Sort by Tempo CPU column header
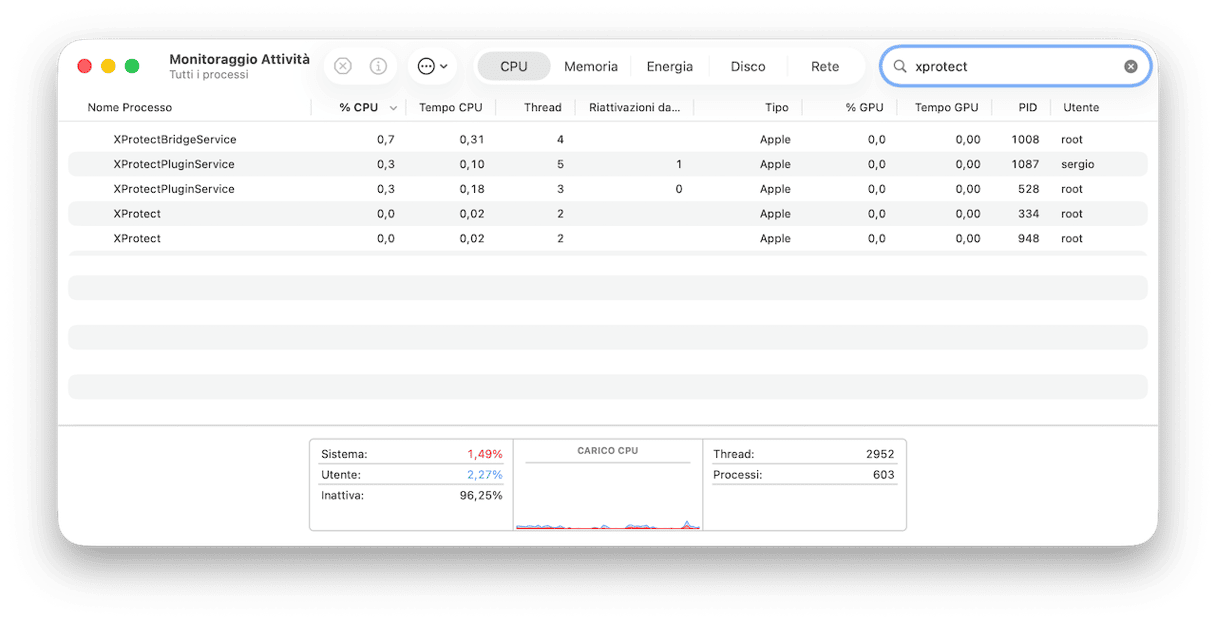Viewport: 1216px width, 622px height. click(450, 107)
